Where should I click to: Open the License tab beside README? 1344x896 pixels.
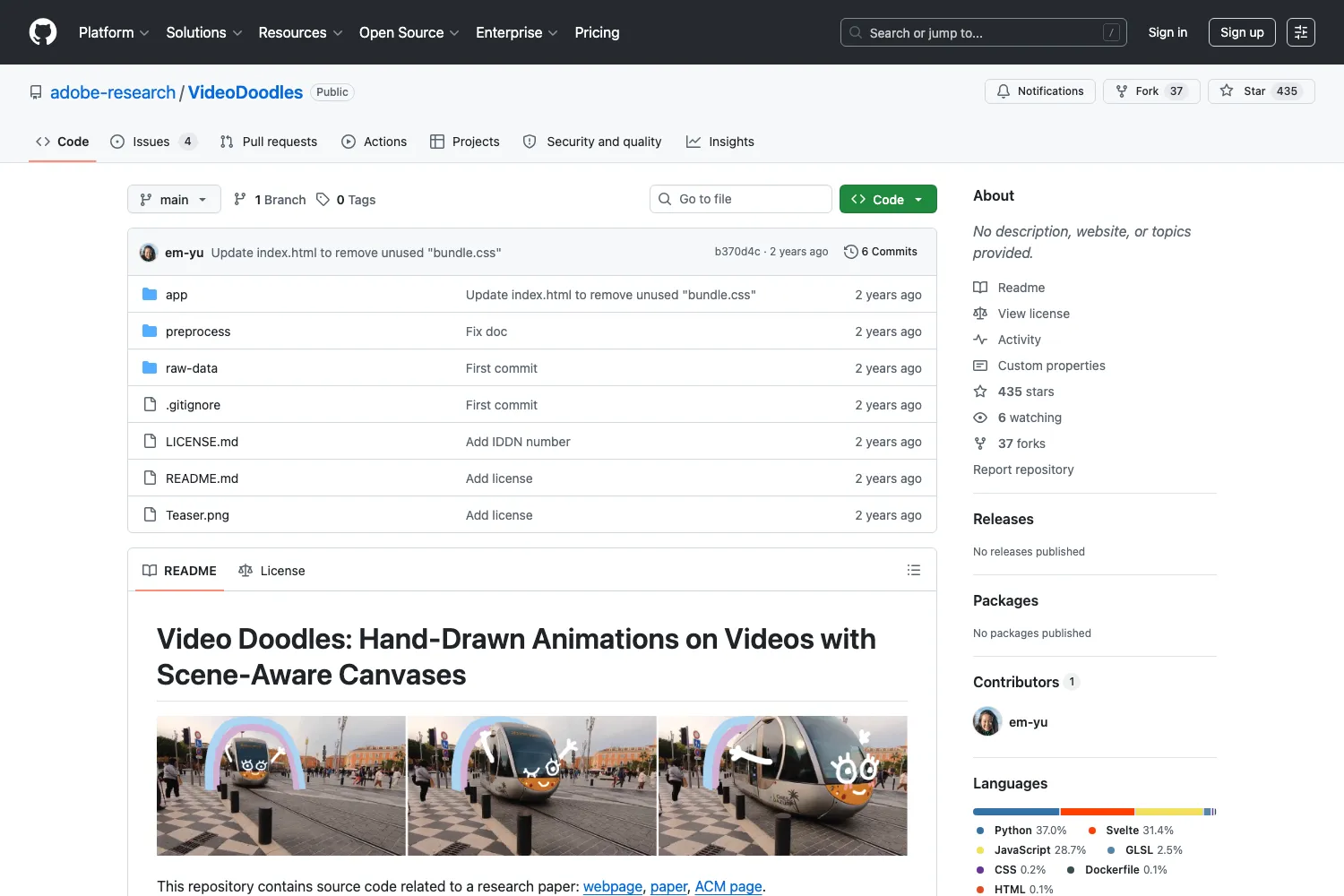pyautogui.click(x=271, y=571)
